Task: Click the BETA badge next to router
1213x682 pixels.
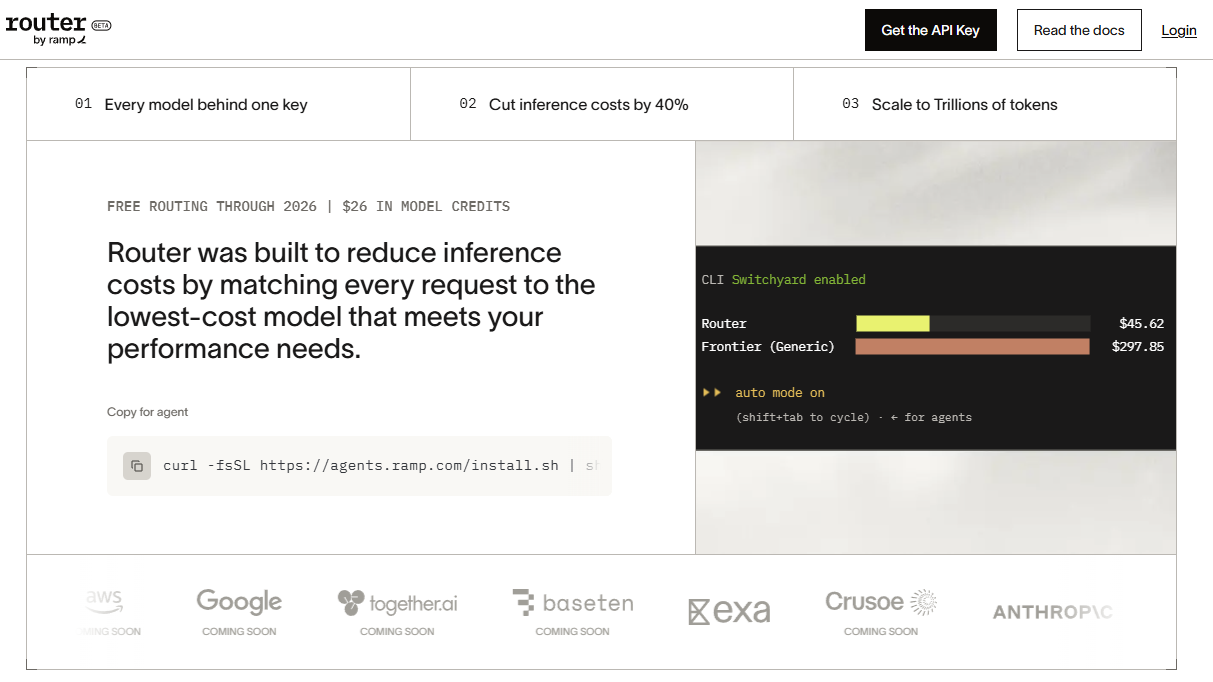Action: pyautogui.click(x=101, y=24)
